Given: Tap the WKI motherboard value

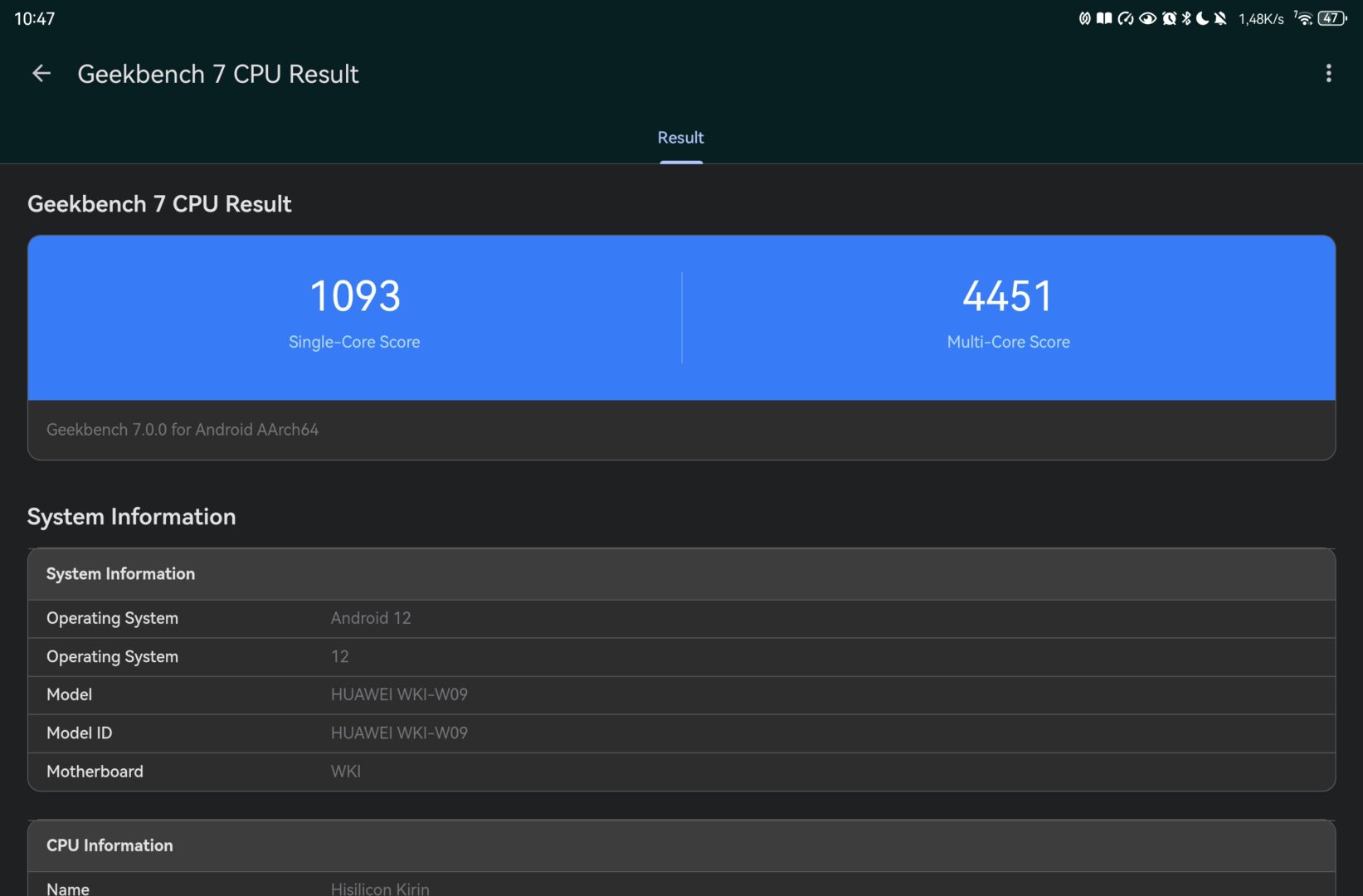Looking at the screenshot, I should coord(346,772).
